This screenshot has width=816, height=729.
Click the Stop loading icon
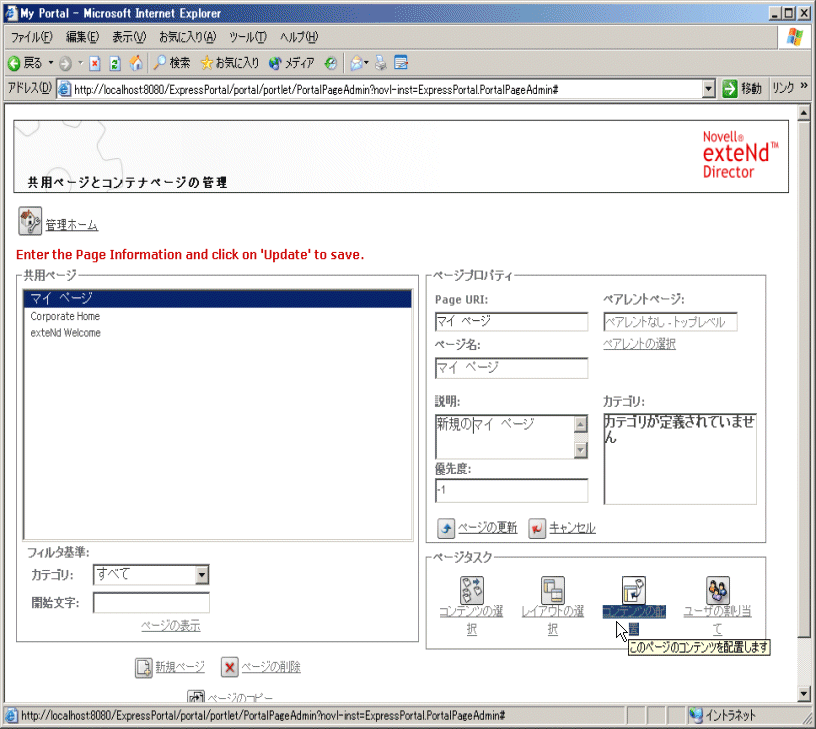tap(95, 63)
